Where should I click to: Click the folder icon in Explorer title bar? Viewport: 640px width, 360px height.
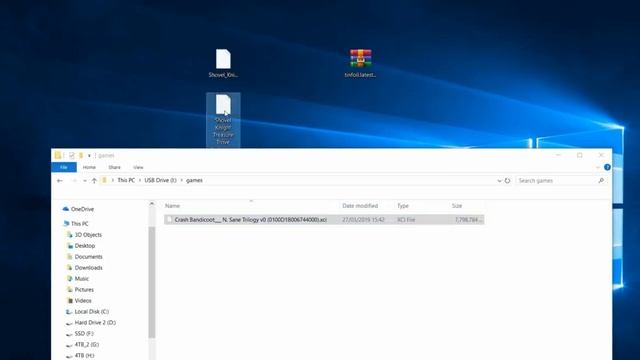[x=58, y=155]
